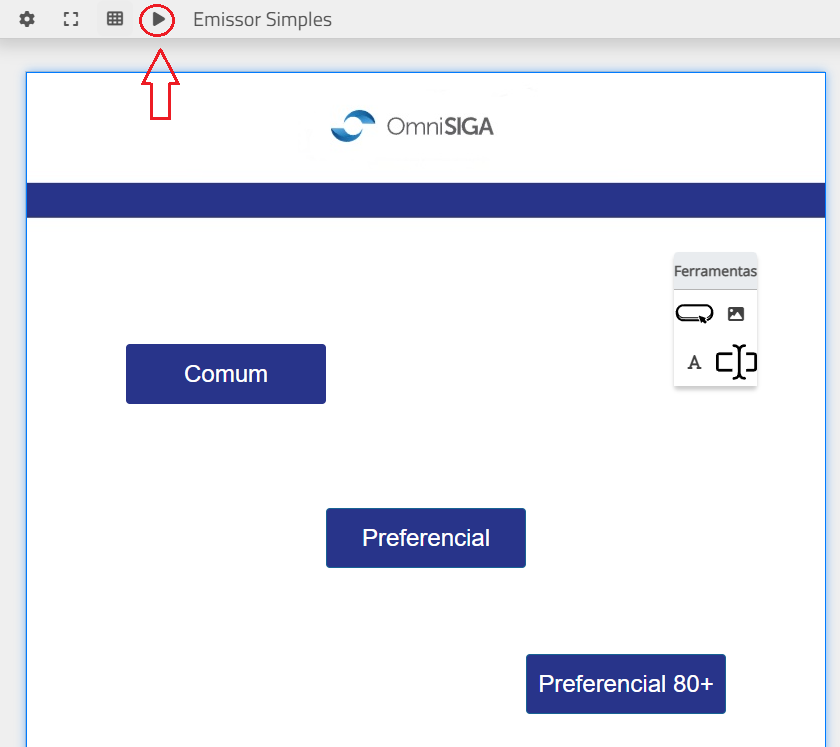Select the text A tool
This screenshot has height=747, width=840.
point(694,363)
